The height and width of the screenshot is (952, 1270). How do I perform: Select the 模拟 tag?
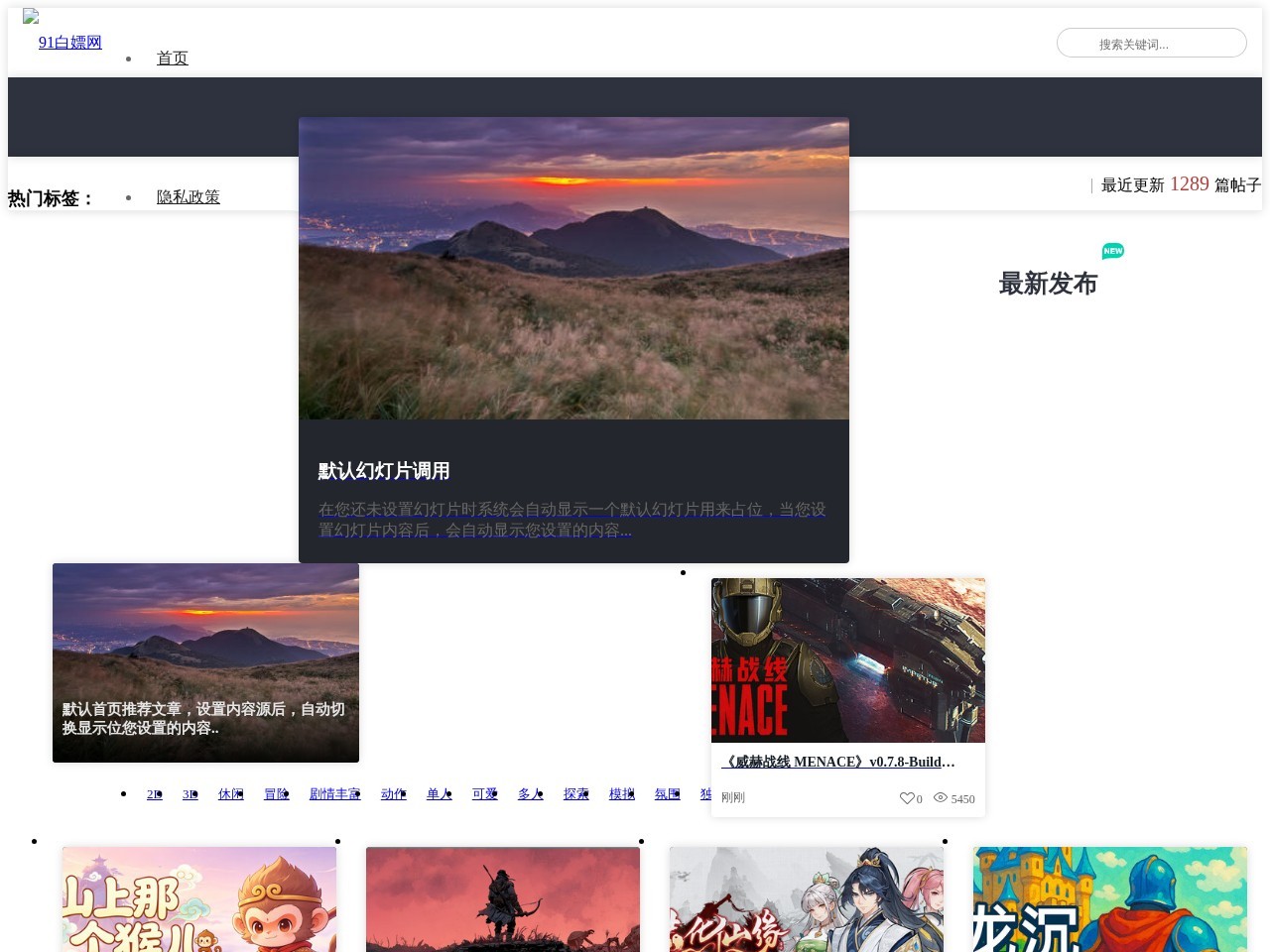[x=622, y=794]
